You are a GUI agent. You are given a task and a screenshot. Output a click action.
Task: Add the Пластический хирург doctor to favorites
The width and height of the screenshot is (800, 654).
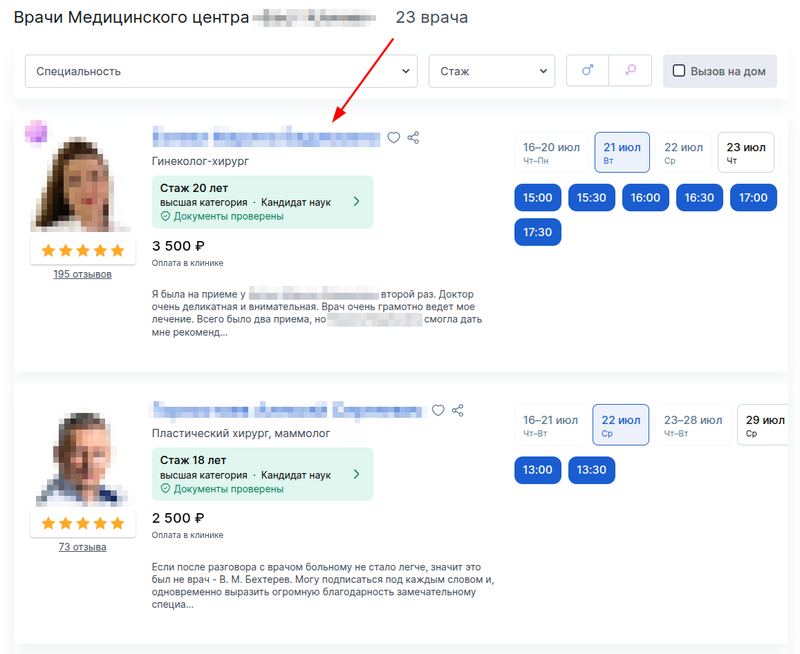[438, 410]
